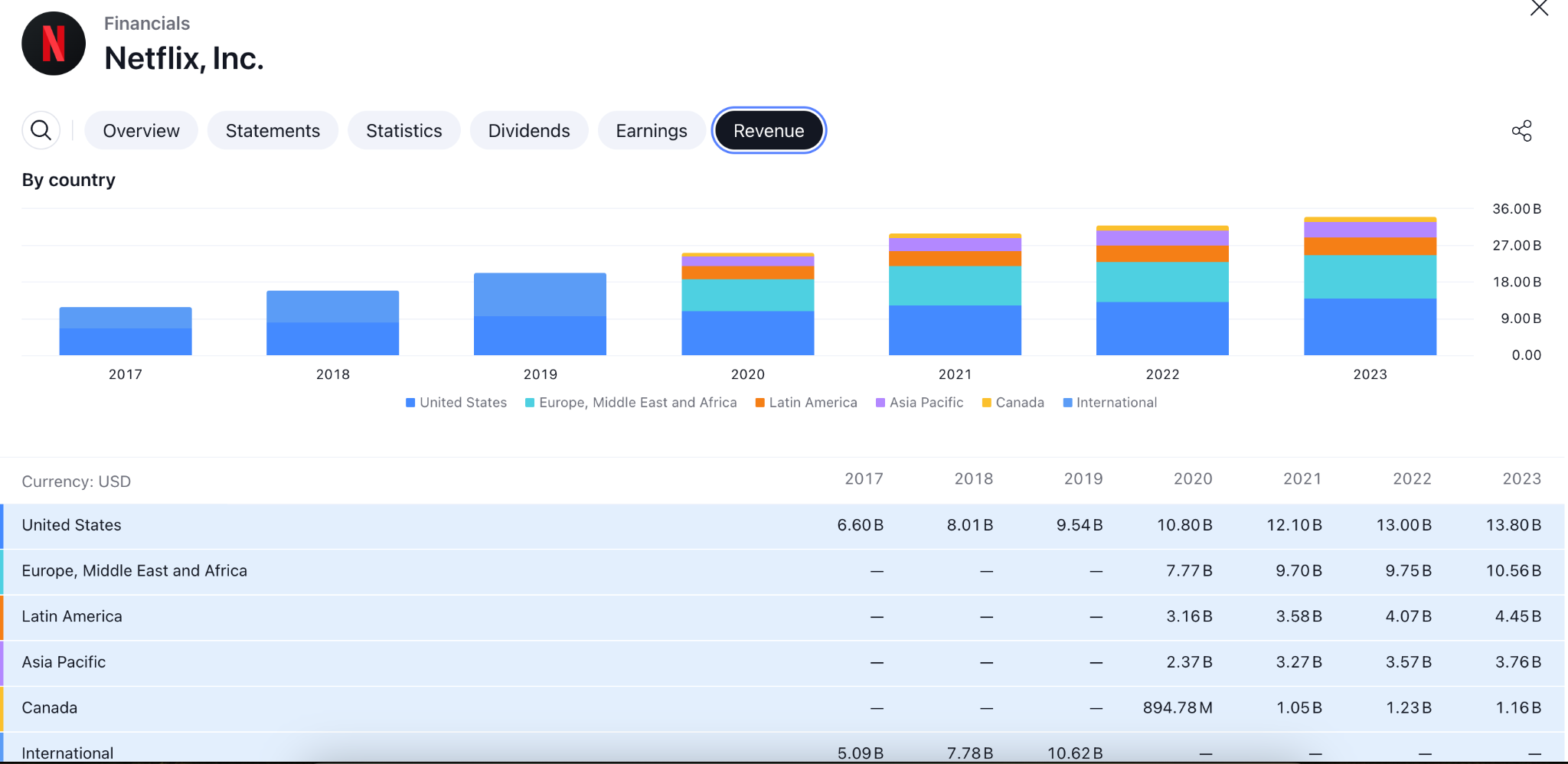Click the 2019 chart bar
1568x764 pixels.
pyautogui.click(x=540, y=314)
